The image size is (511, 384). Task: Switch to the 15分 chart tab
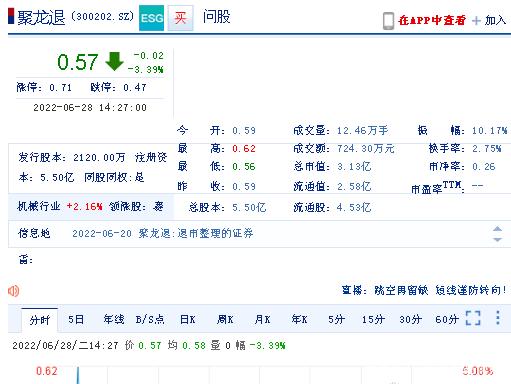pyautogui.click(x=373, y=320)
